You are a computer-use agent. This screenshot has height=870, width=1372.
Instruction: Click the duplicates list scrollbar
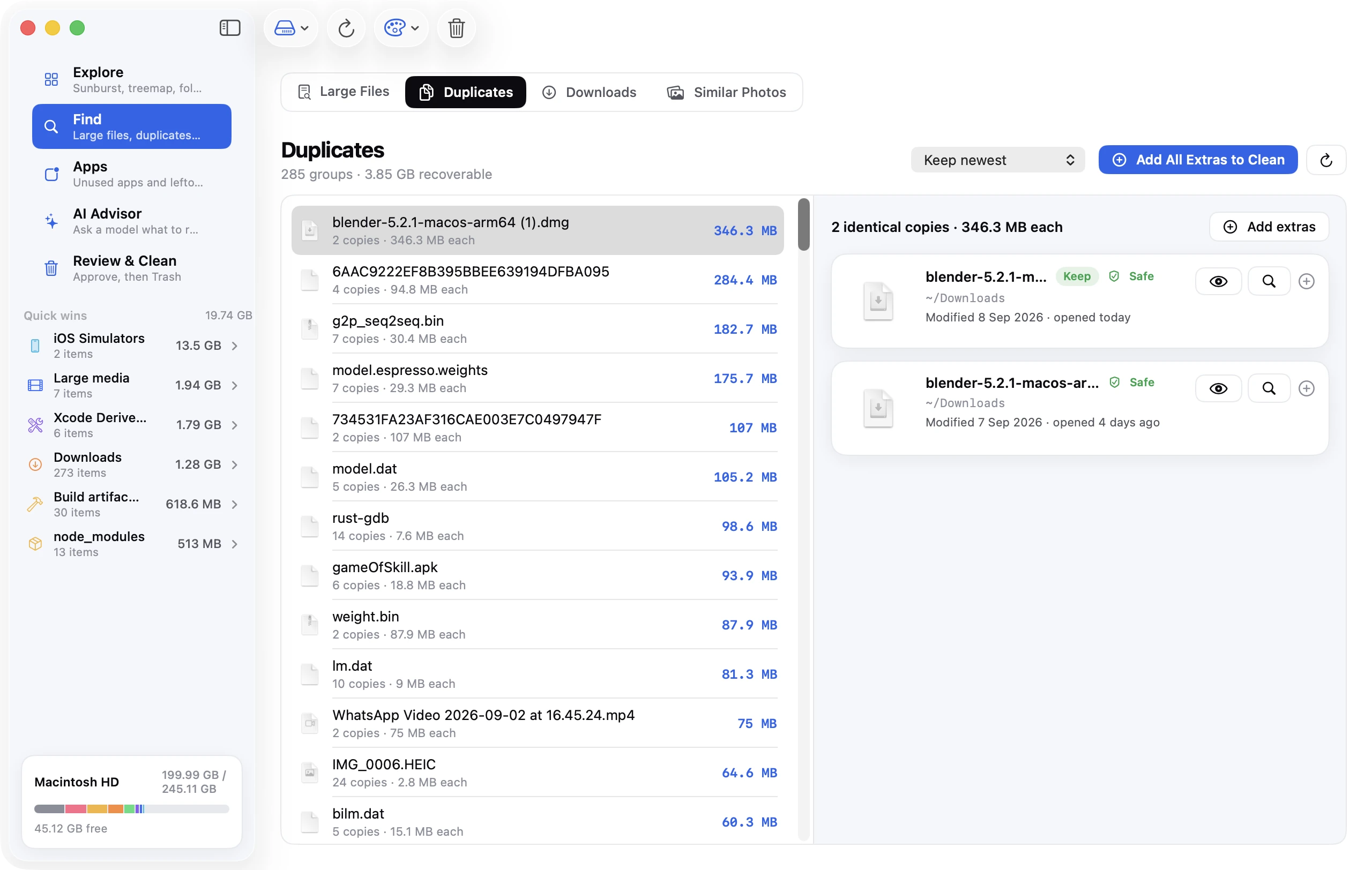803,224
